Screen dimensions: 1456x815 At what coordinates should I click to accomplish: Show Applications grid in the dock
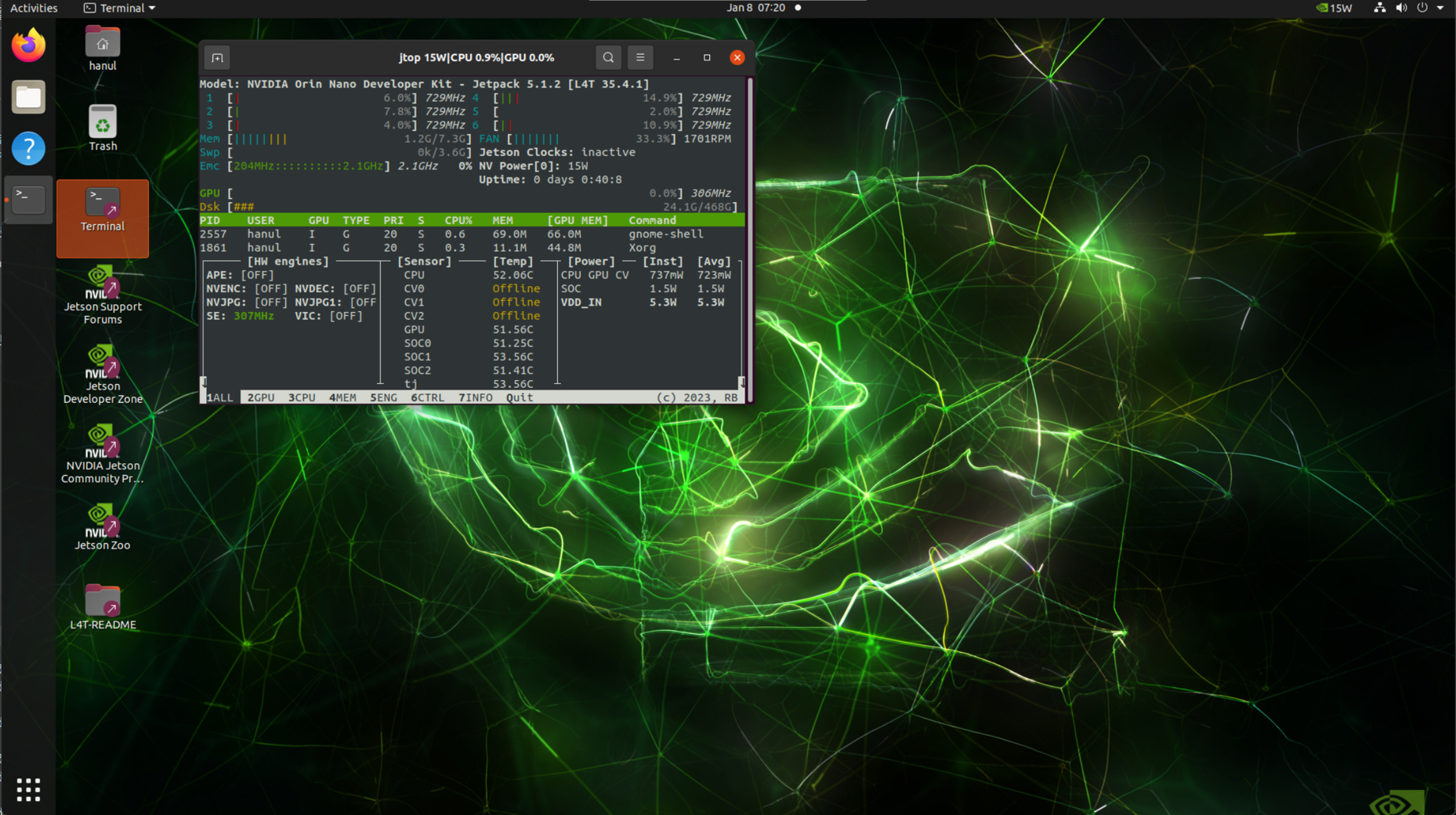click(x=28, y=789)
